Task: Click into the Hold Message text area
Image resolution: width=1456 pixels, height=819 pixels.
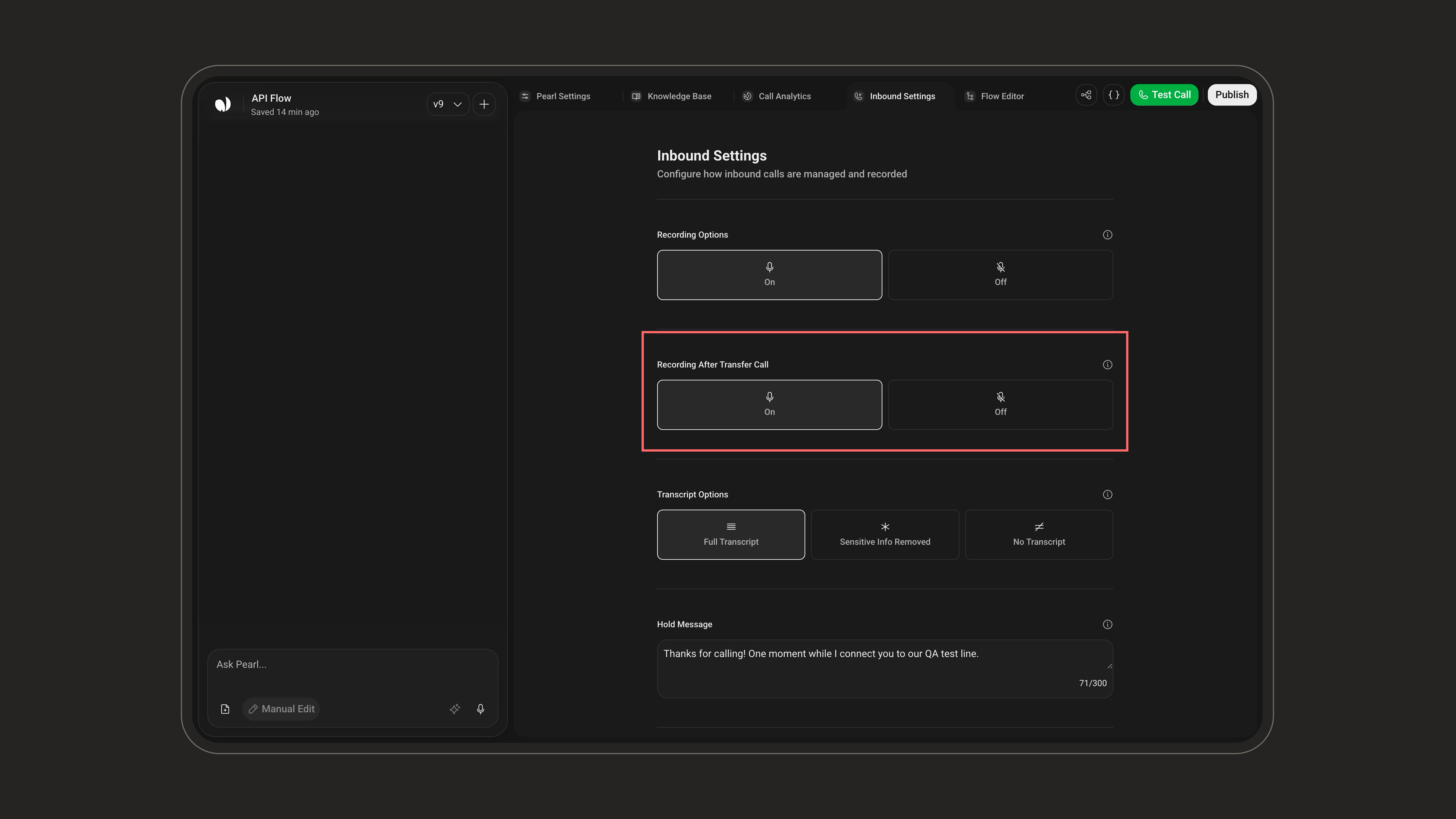Action: click(885, 669)
